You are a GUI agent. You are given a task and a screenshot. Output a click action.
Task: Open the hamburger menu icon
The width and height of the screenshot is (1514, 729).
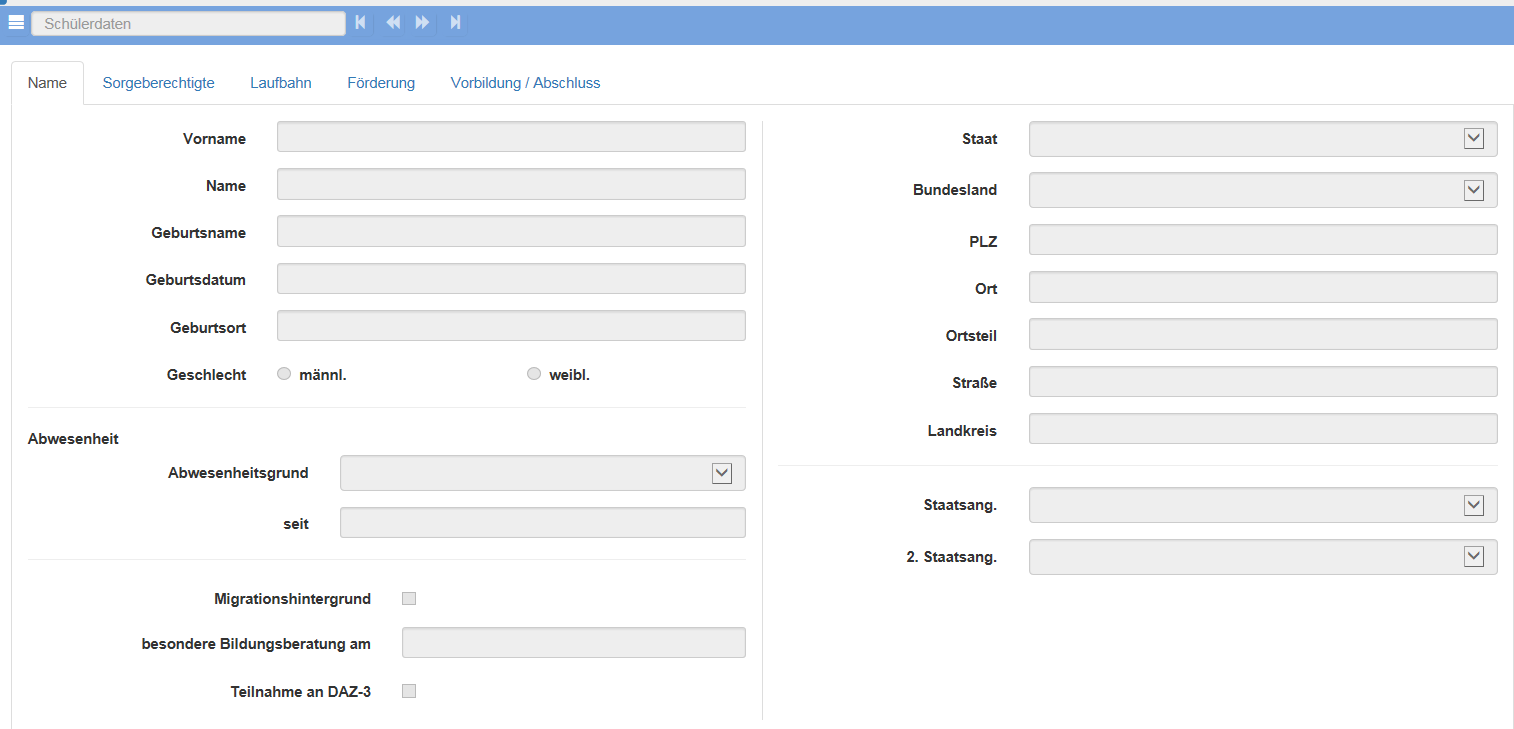(16, 22)
